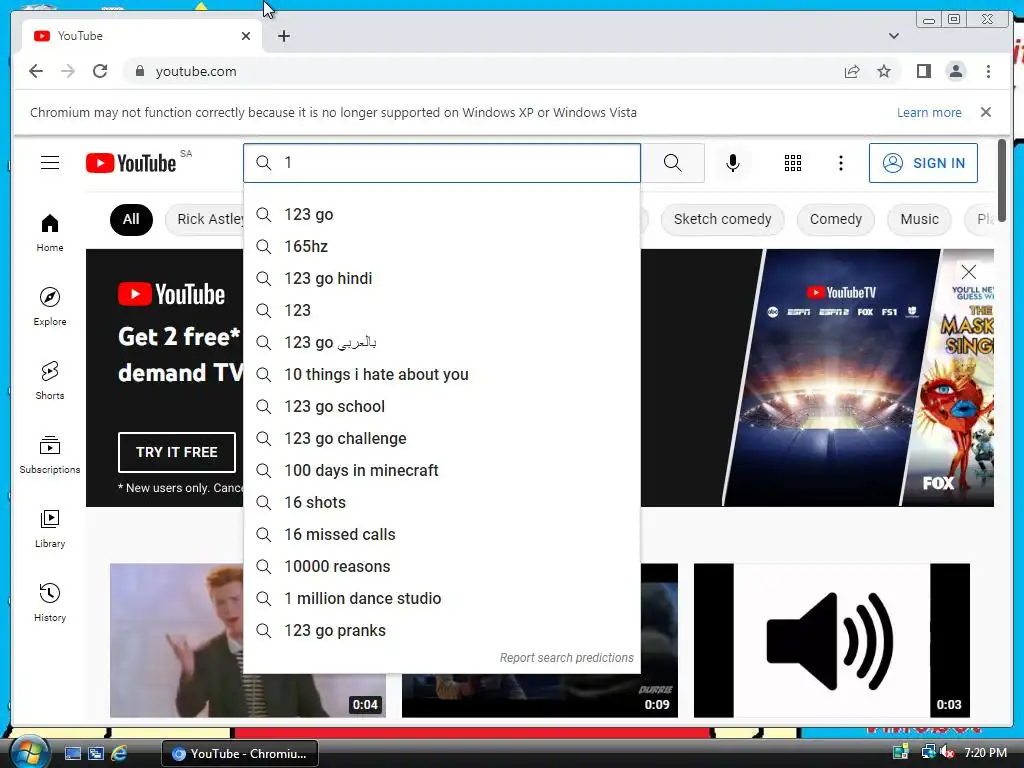The image size is (1024, 768).
Task: Click the page vertical scrollbar
Action: [1002, 180]
